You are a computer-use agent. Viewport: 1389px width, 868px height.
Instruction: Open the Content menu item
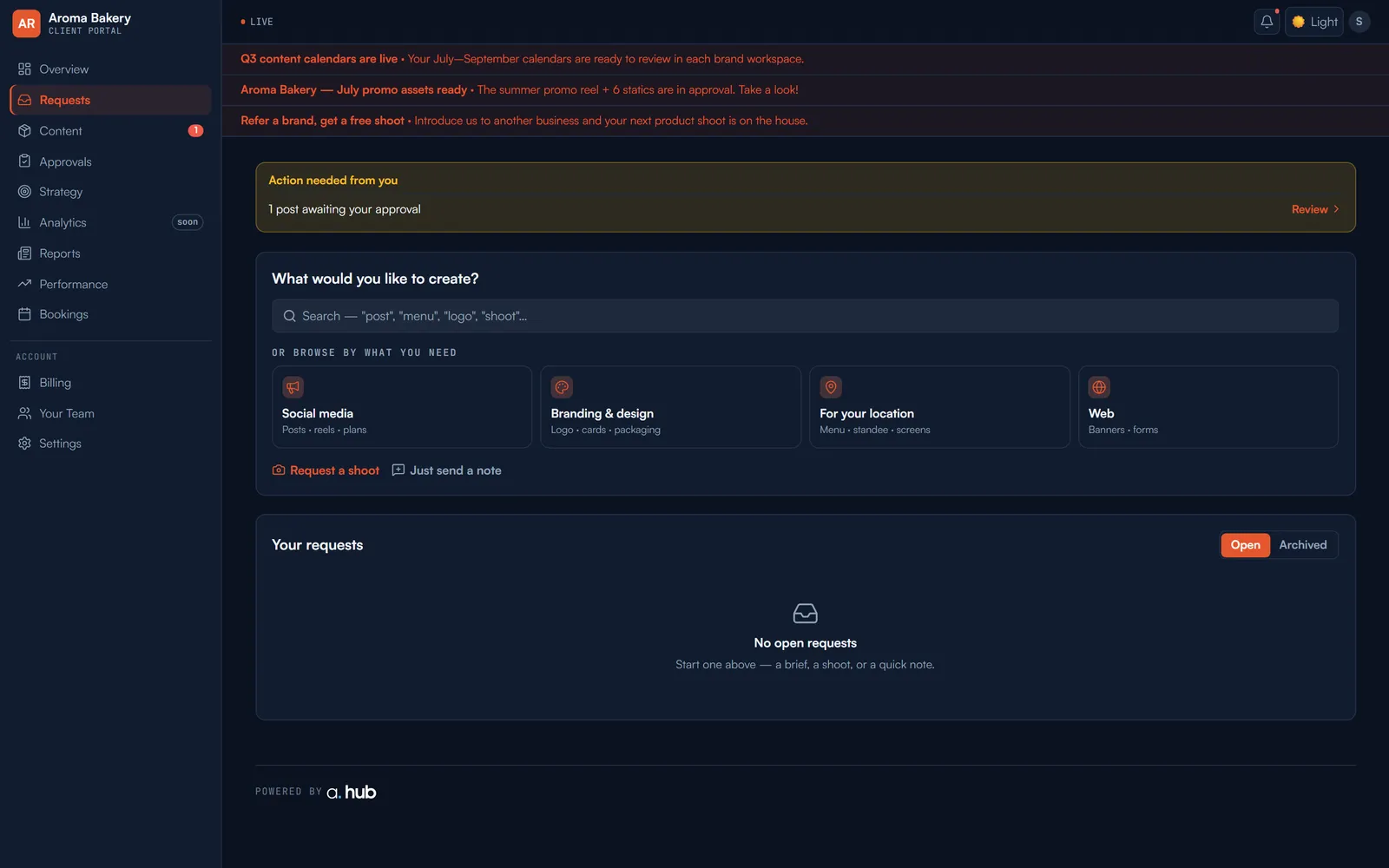point(110,131)
